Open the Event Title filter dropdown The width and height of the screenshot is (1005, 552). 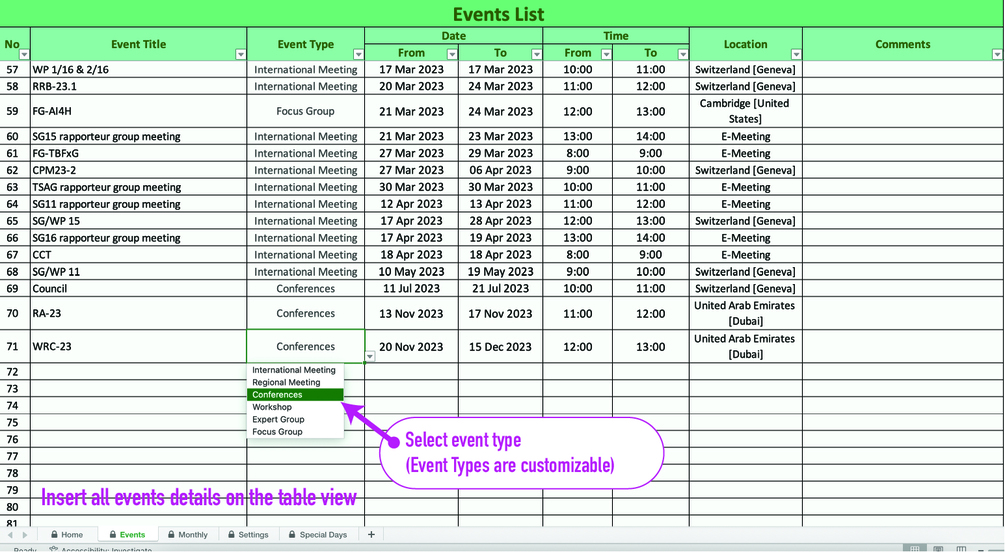[x=240, y=54]
